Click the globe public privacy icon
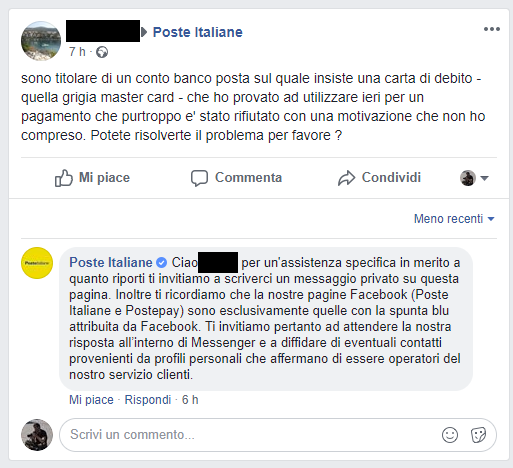 (x=102, y=52)
